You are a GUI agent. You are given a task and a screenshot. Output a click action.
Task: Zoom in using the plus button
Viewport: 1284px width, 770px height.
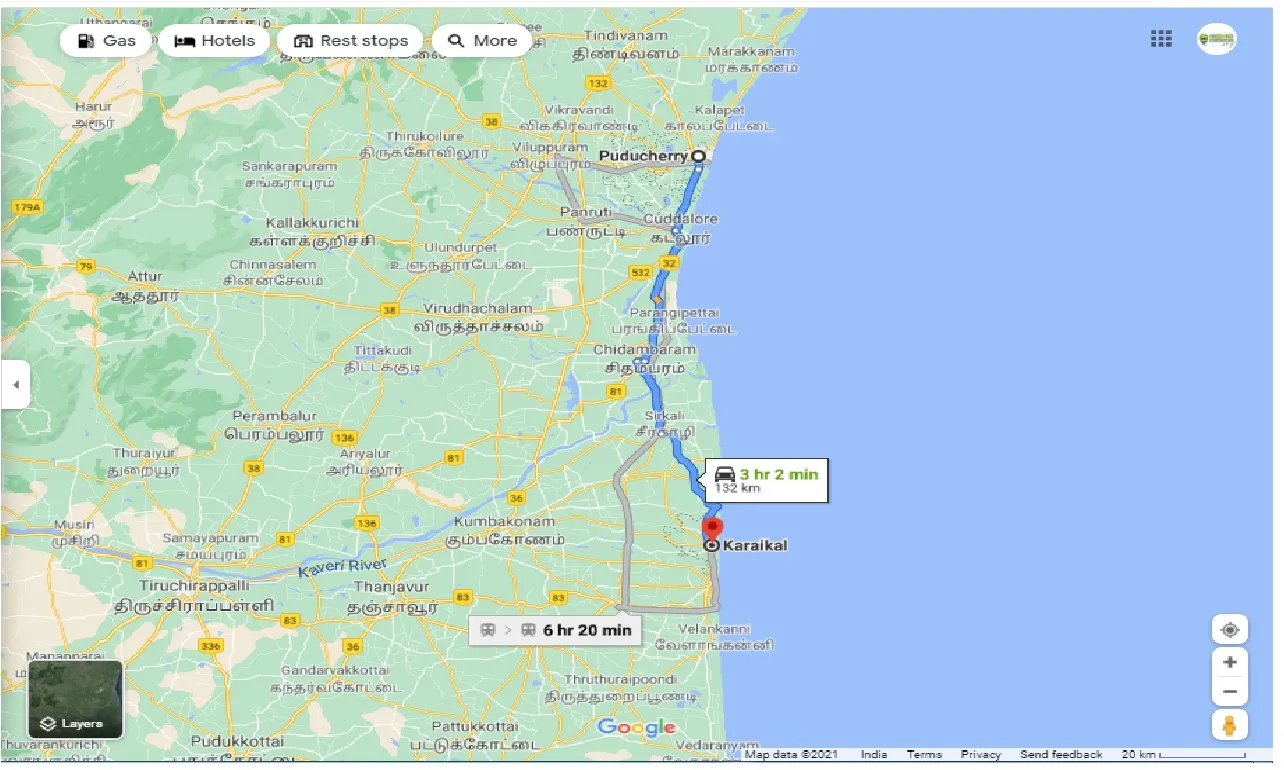pyautogui.click(x=1229, y=661)
